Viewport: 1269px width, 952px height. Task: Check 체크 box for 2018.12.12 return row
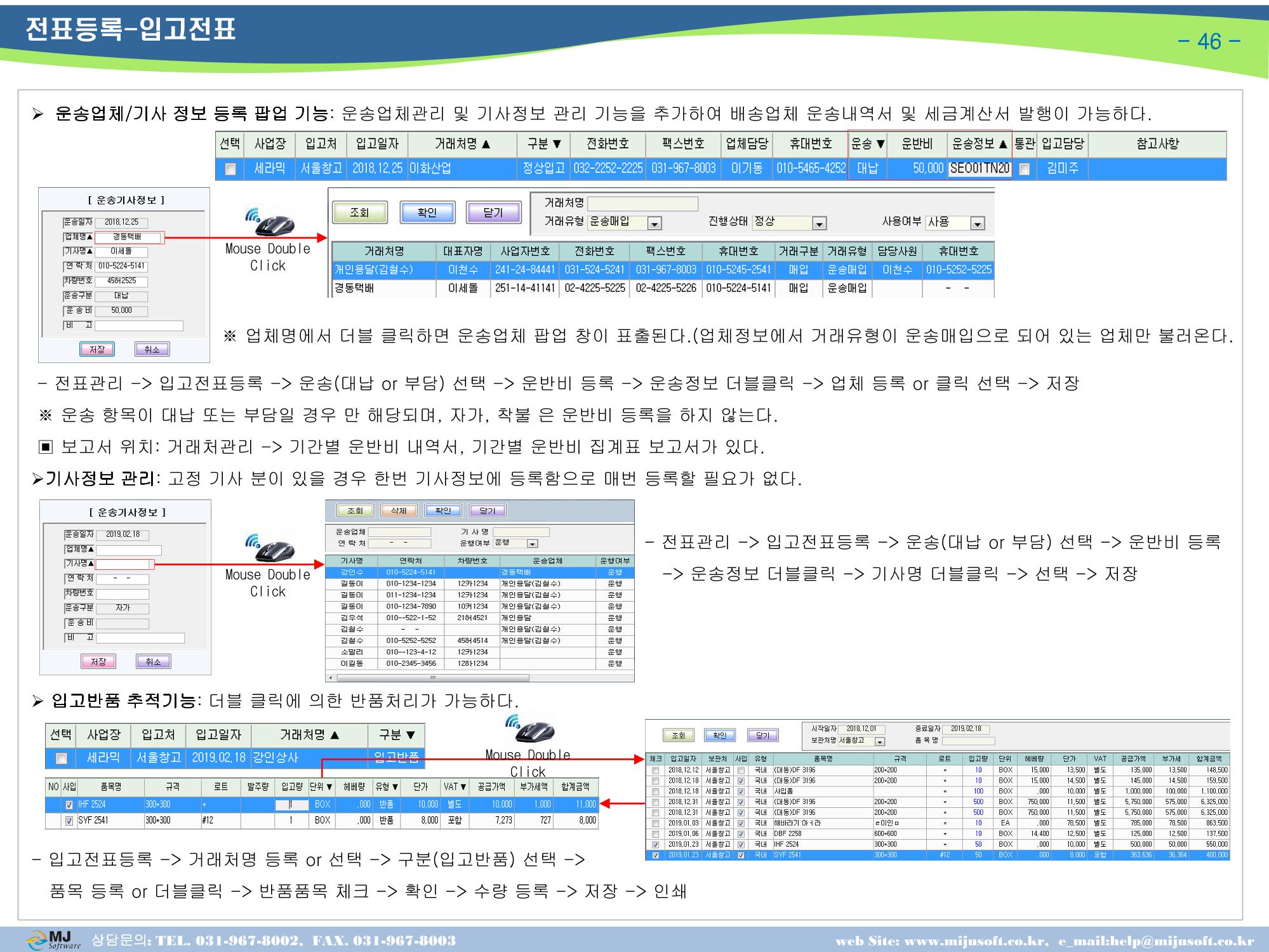(655, 770)
